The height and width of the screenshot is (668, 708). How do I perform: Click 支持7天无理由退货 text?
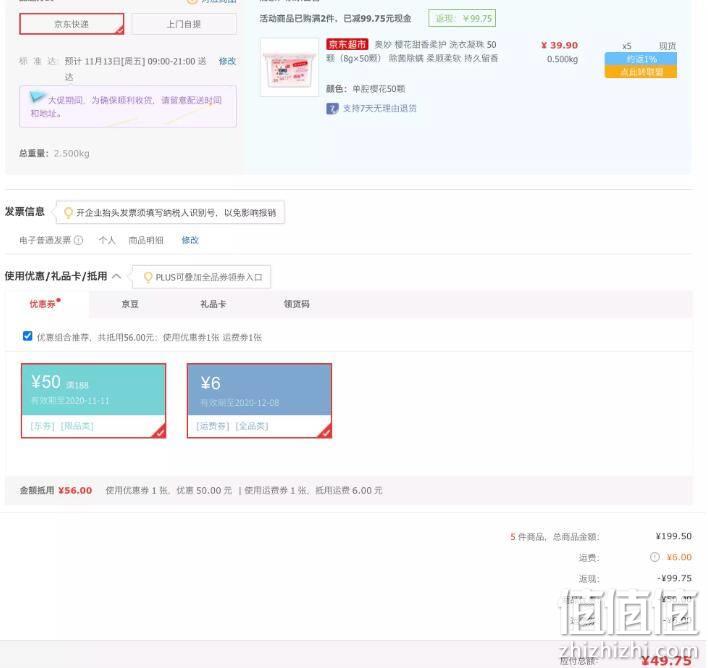380,108
